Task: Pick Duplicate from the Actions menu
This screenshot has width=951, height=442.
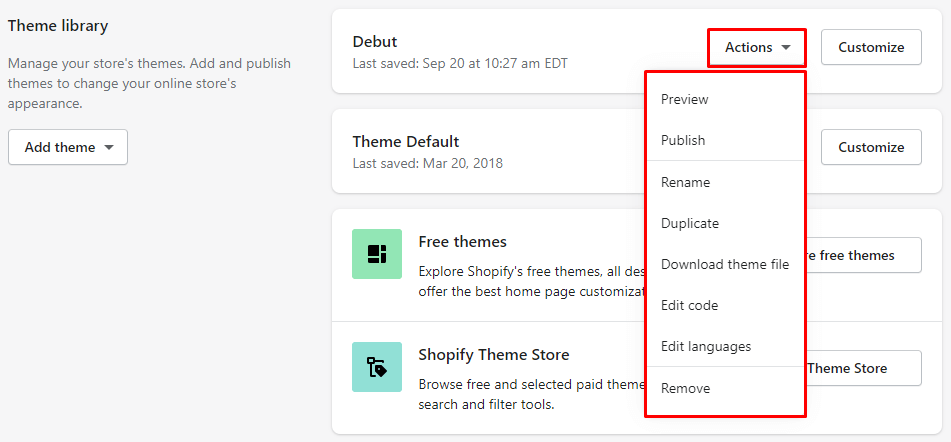Action: (690, 223)
